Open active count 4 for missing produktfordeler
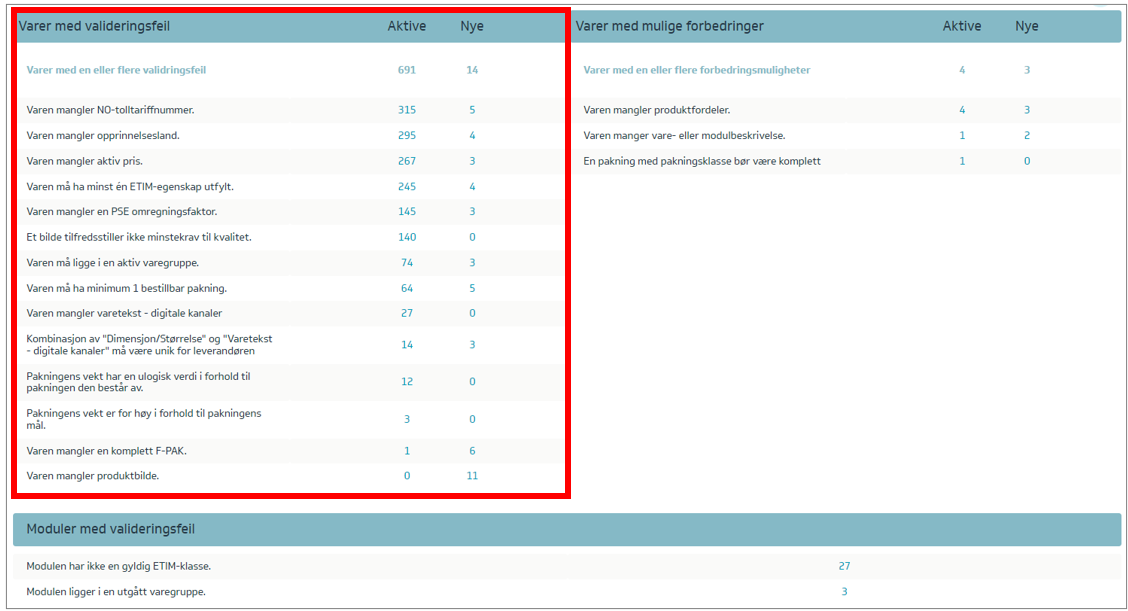1128x611 pixels. (x=962, y=110)
